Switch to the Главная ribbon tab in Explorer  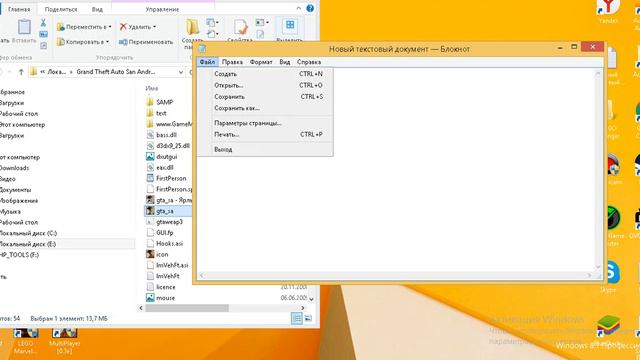(x=19, y=9)
